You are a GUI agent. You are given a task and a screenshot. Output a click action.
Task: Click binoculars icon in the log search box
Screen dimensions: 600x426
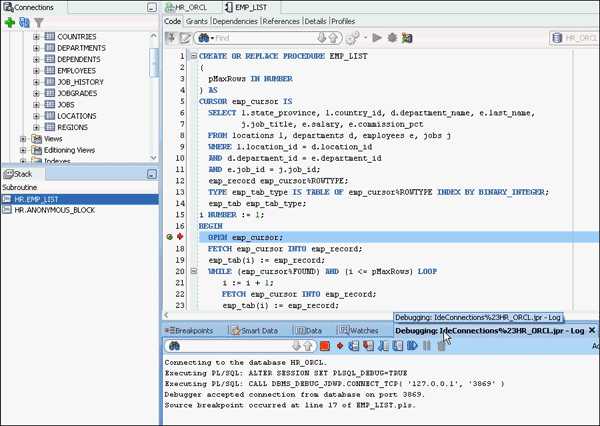(x=174, y=346)
